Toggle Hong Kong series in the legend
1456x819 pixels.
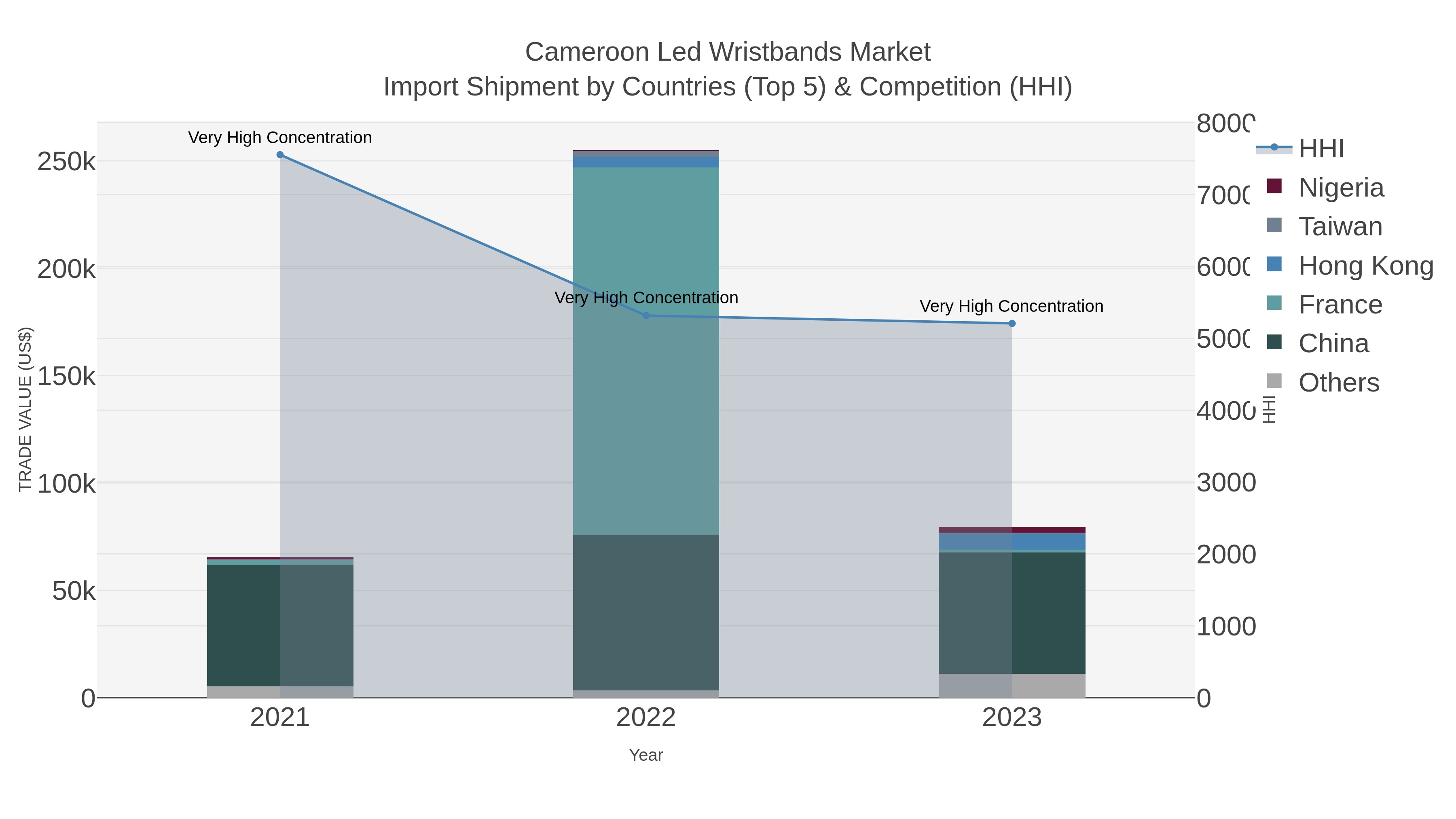(1350, 265)
